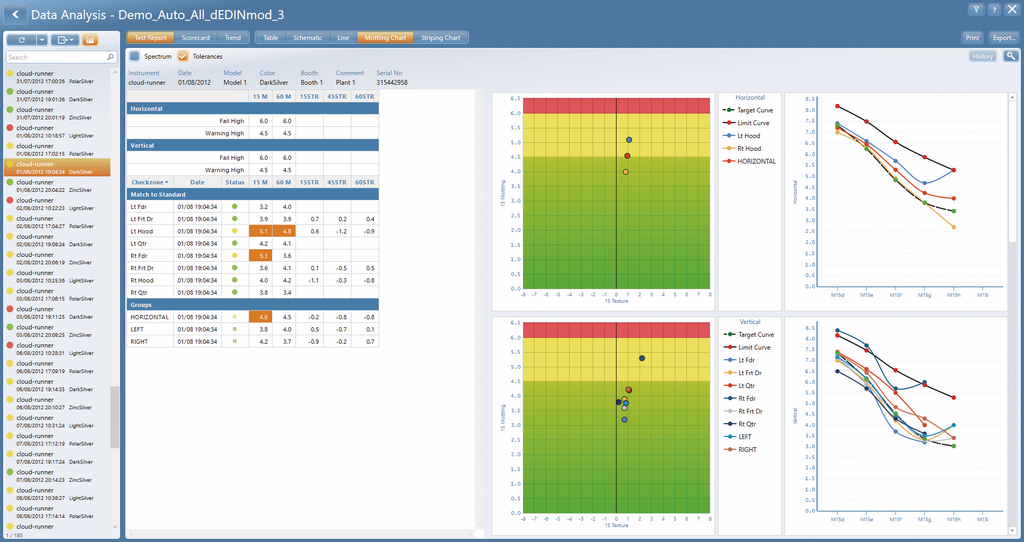Open the Trend tab
Viewport: 1024px width, 542px height.
[233, 38]
